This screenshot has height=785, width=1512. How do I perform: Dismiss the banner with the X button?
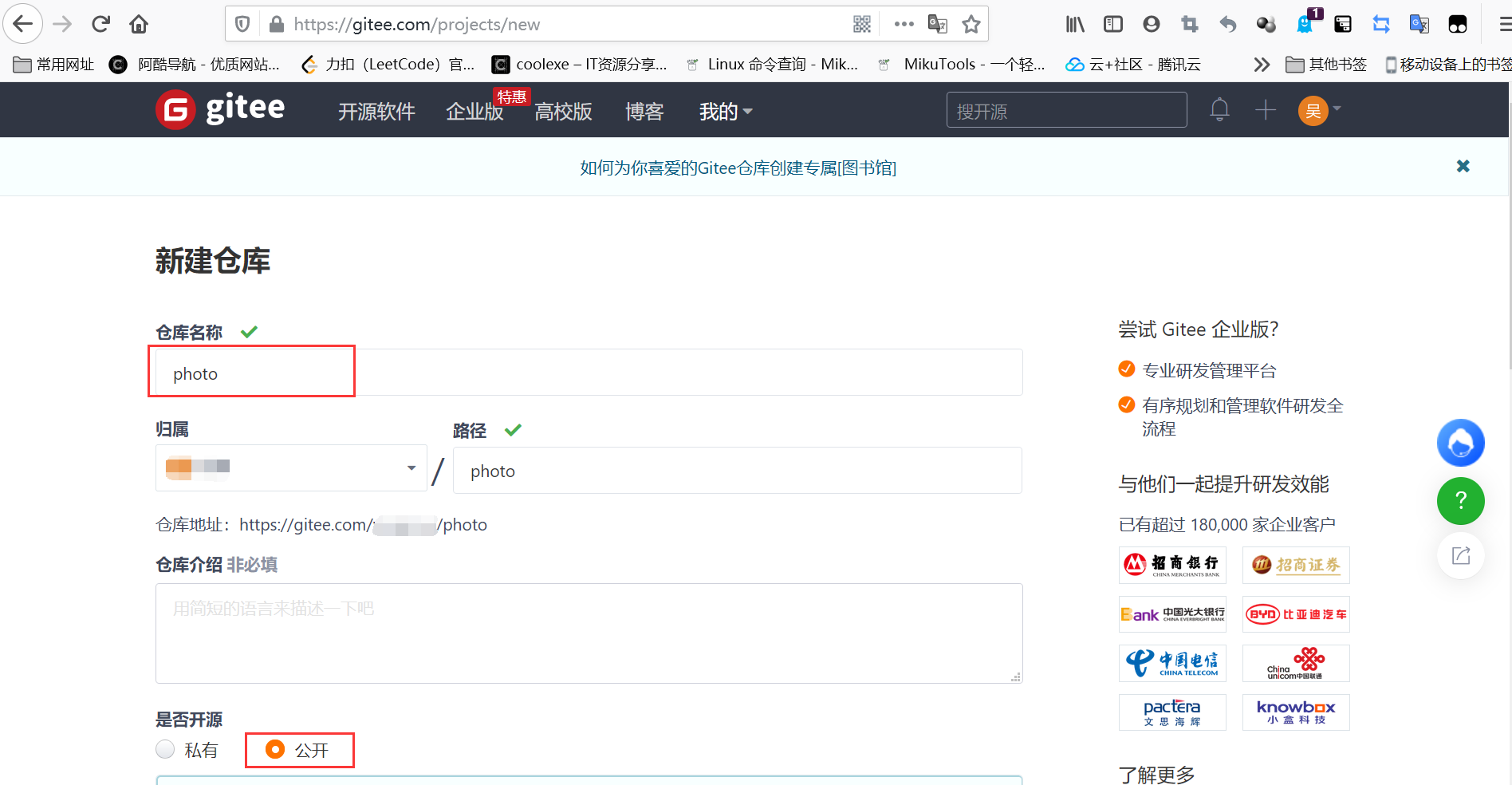pos(1463,166)
